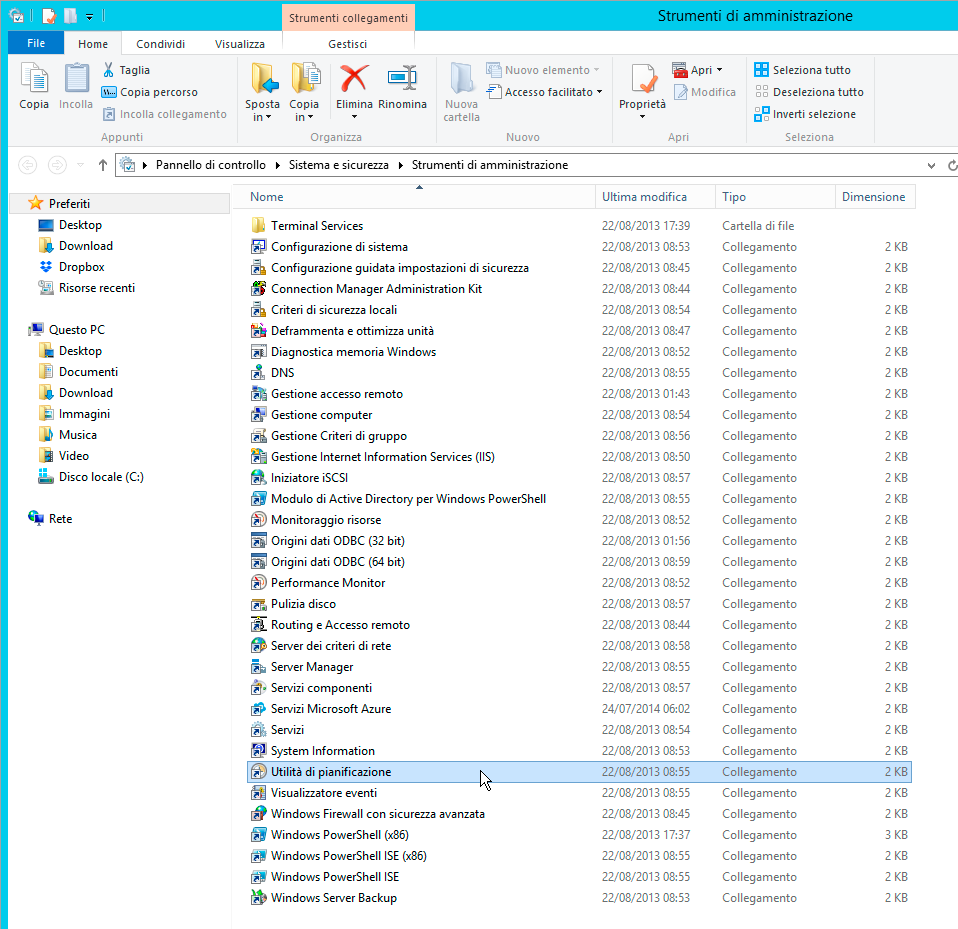Open Risorse recenti in sidebar
The width and height of the screenshot is (958, 929).
(97, 288)
